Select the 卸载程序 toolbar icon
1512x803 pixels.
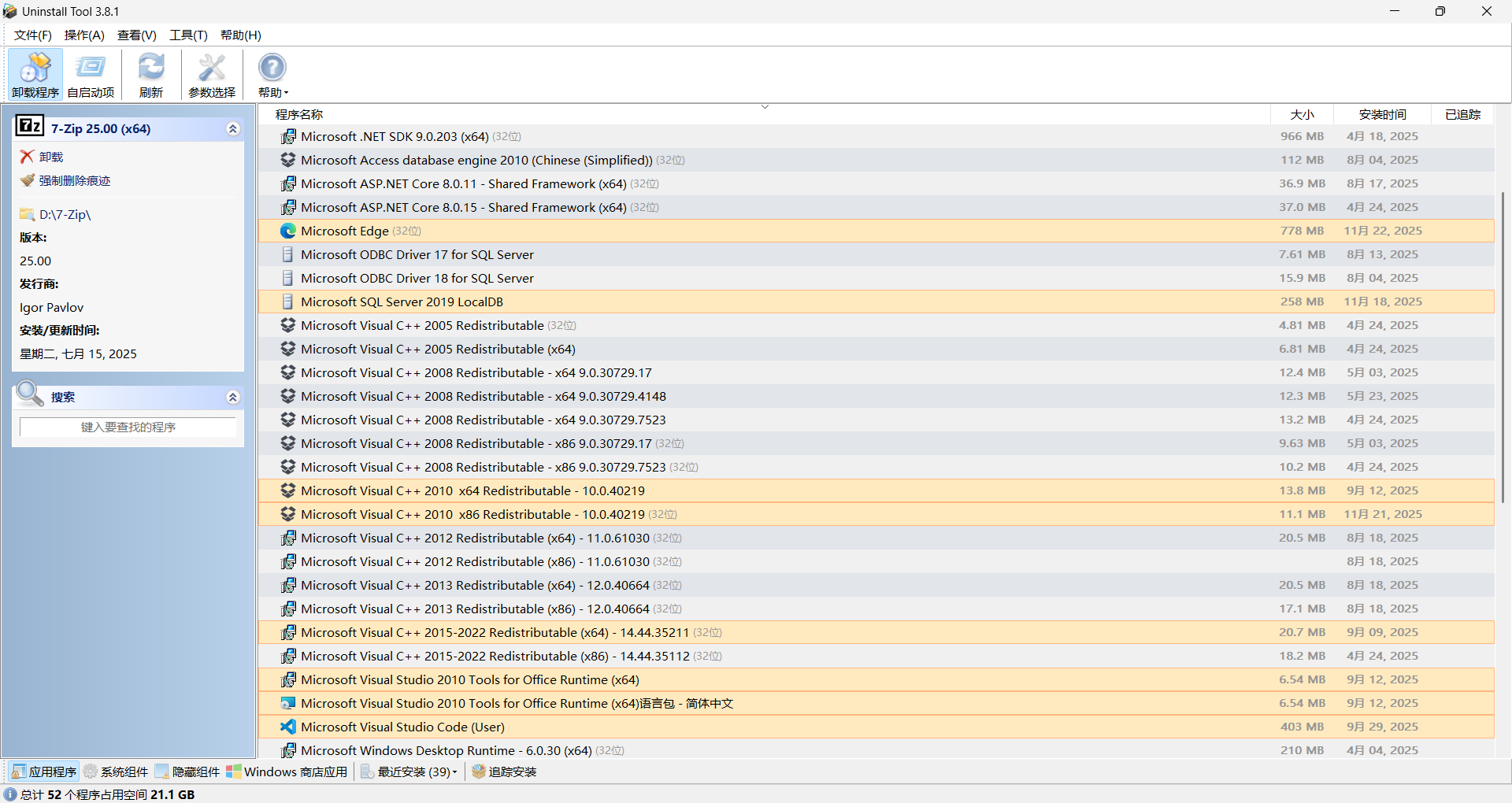click(35, 73)
